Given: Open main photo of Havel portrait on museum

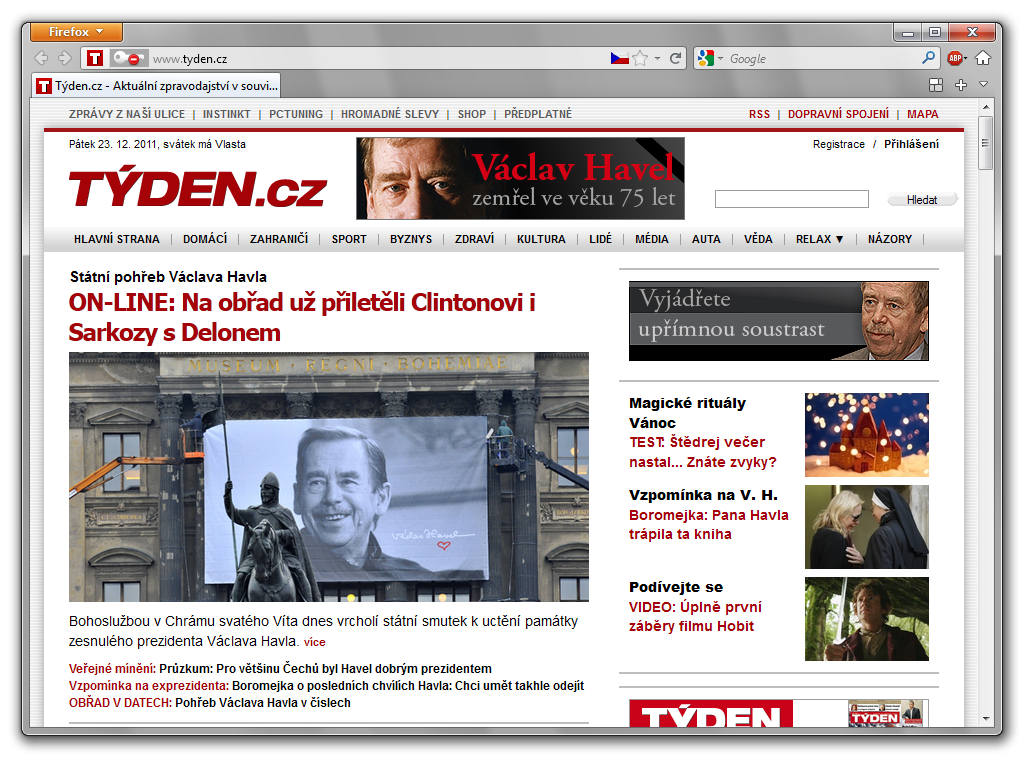Looking at the screenshot, I should [x=328, y=477].
